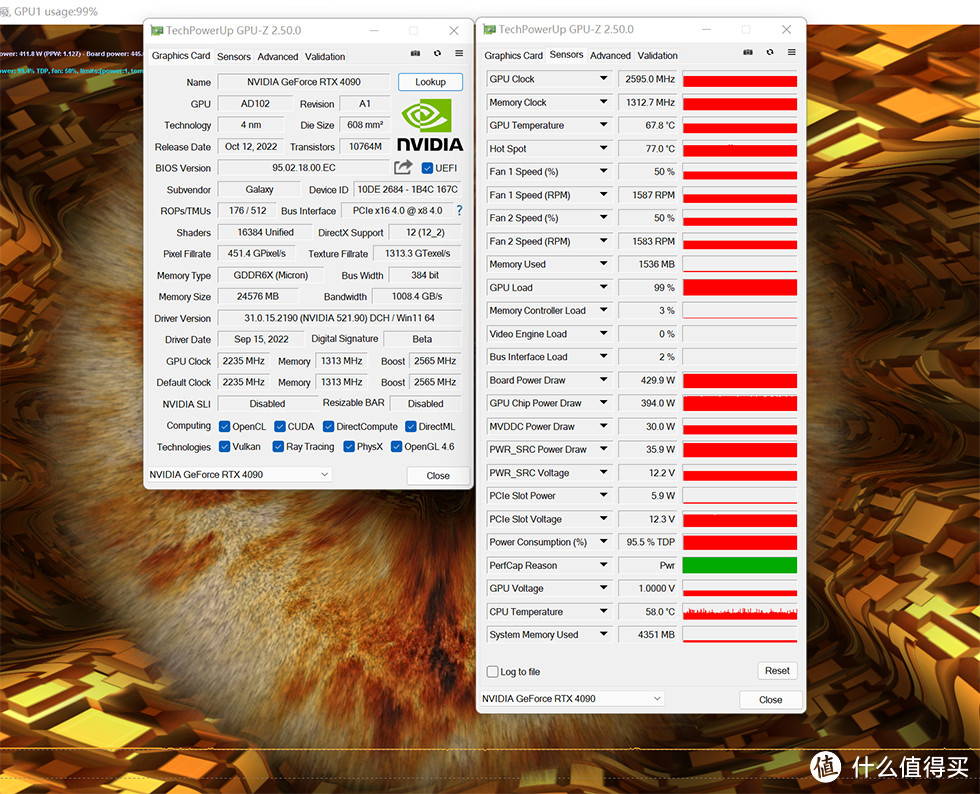The height and width of the screenshot is (794, 980).
Task: Open the hamburger menu in left GPU-Z window
Action: coord(459,54)
